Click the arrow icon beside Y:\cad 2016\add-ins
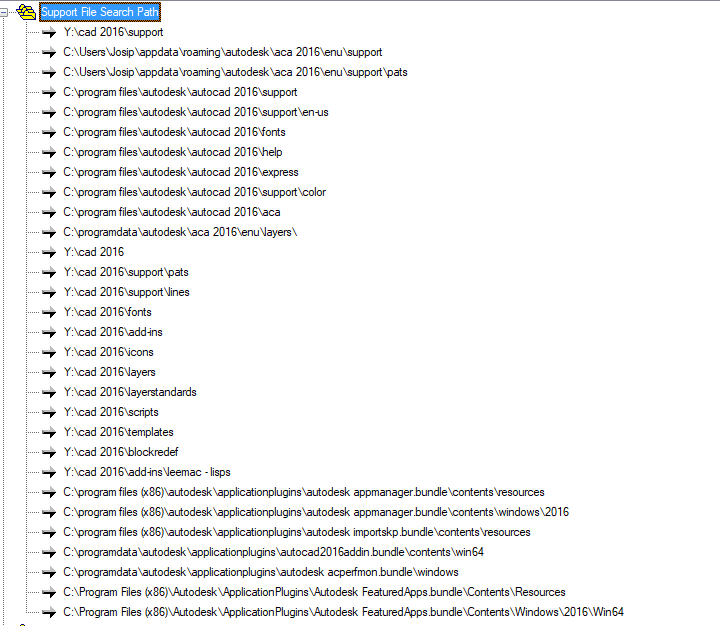720x626 pixels. pos(49,333)
